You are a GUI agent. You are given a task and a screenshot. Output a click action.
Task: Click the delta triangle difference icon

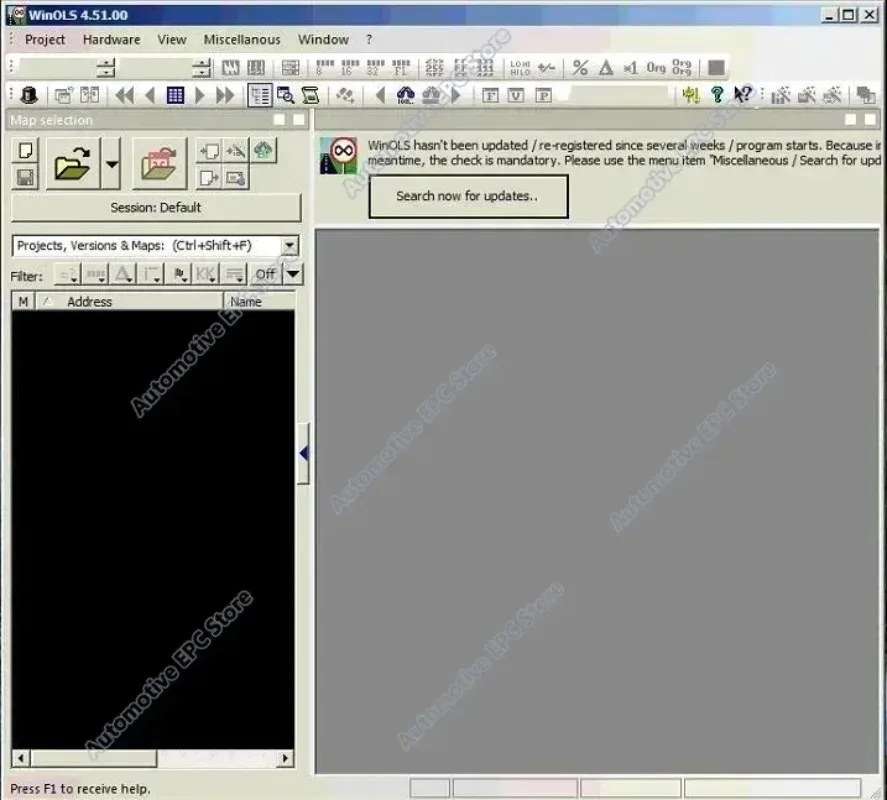tap(606, 68)
